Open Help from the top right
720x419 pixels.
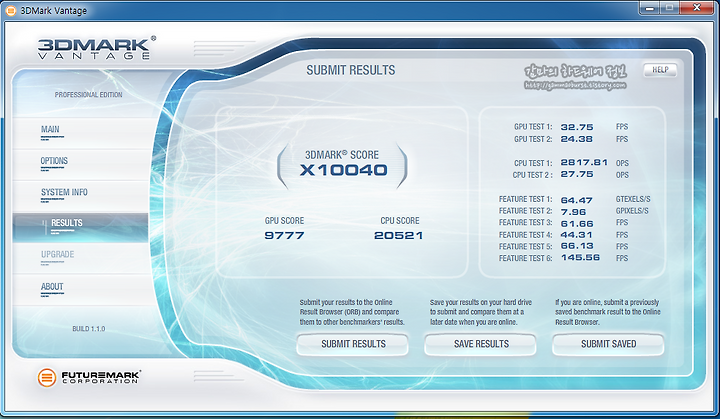click(660, 70)
